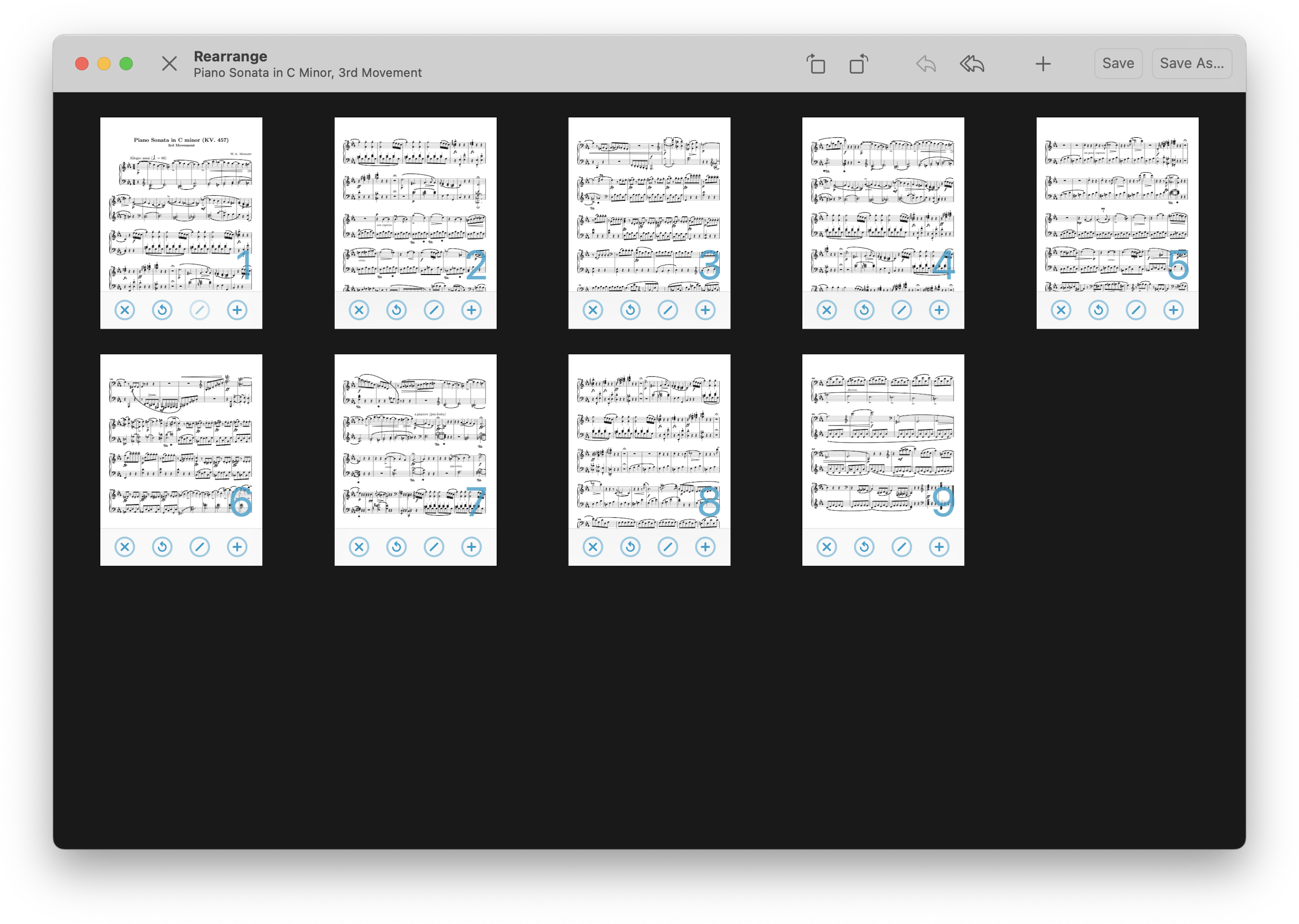Viewport: 1299px width, 924px height.
Task: Click the slash icon under page 9
Action: click(x=901, y=547)
